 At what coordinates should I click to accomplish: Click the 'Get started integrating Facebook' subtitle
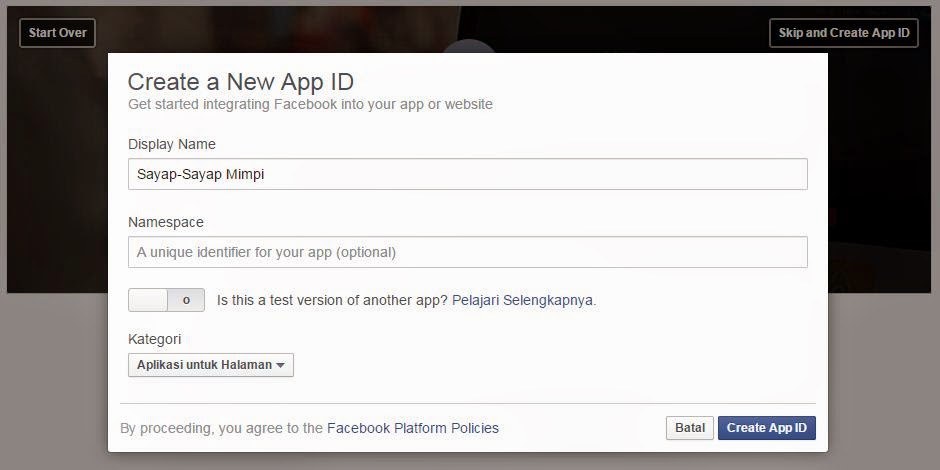[310, 104]
